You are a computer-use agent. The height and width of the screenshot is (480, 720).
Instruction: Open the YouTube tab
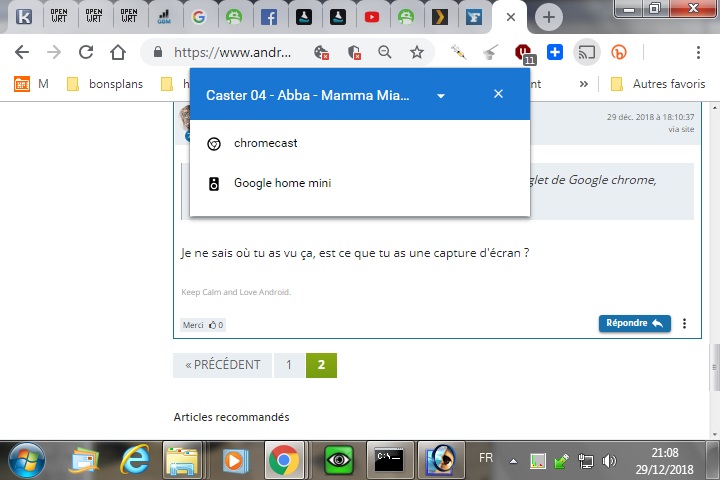[371, 17]
